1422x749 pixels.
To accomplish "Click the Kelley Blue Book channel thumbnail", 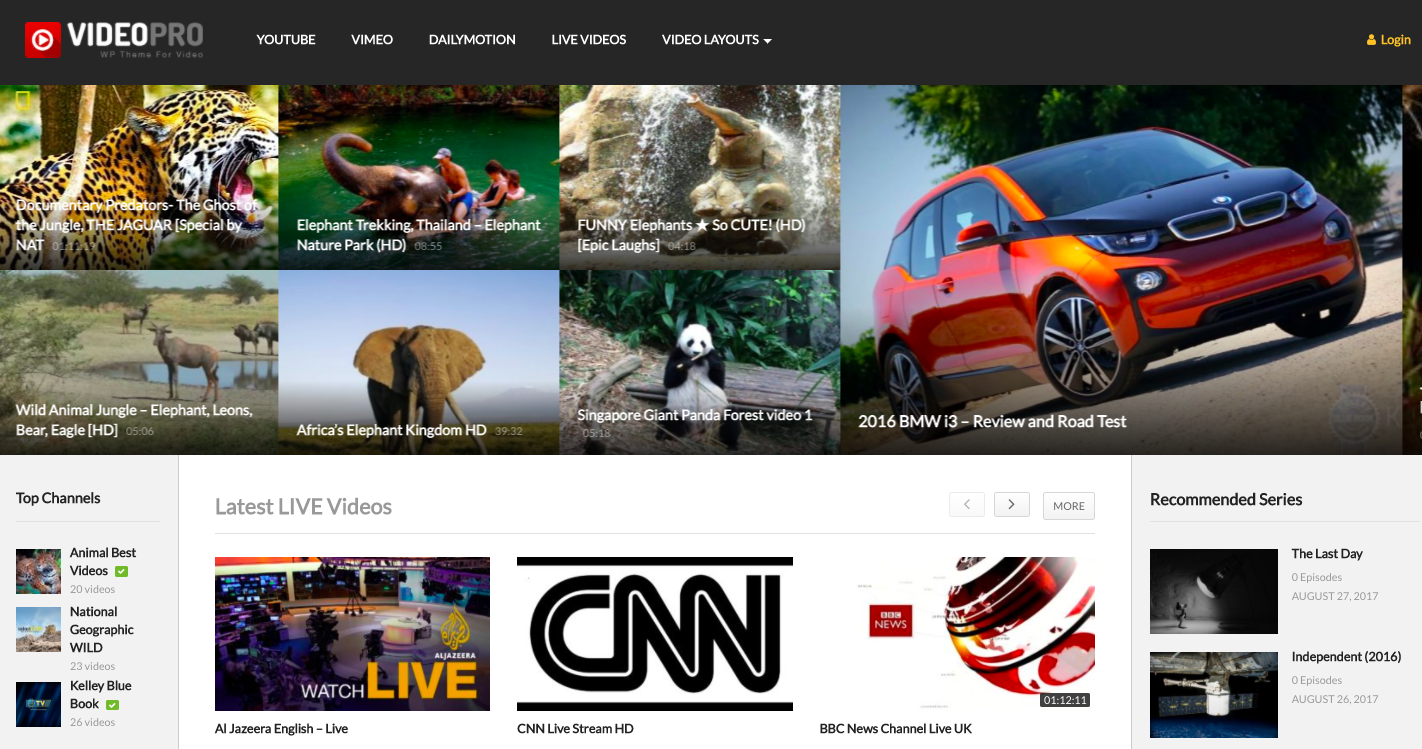I will pyautogui.click(x=38, y=704).
